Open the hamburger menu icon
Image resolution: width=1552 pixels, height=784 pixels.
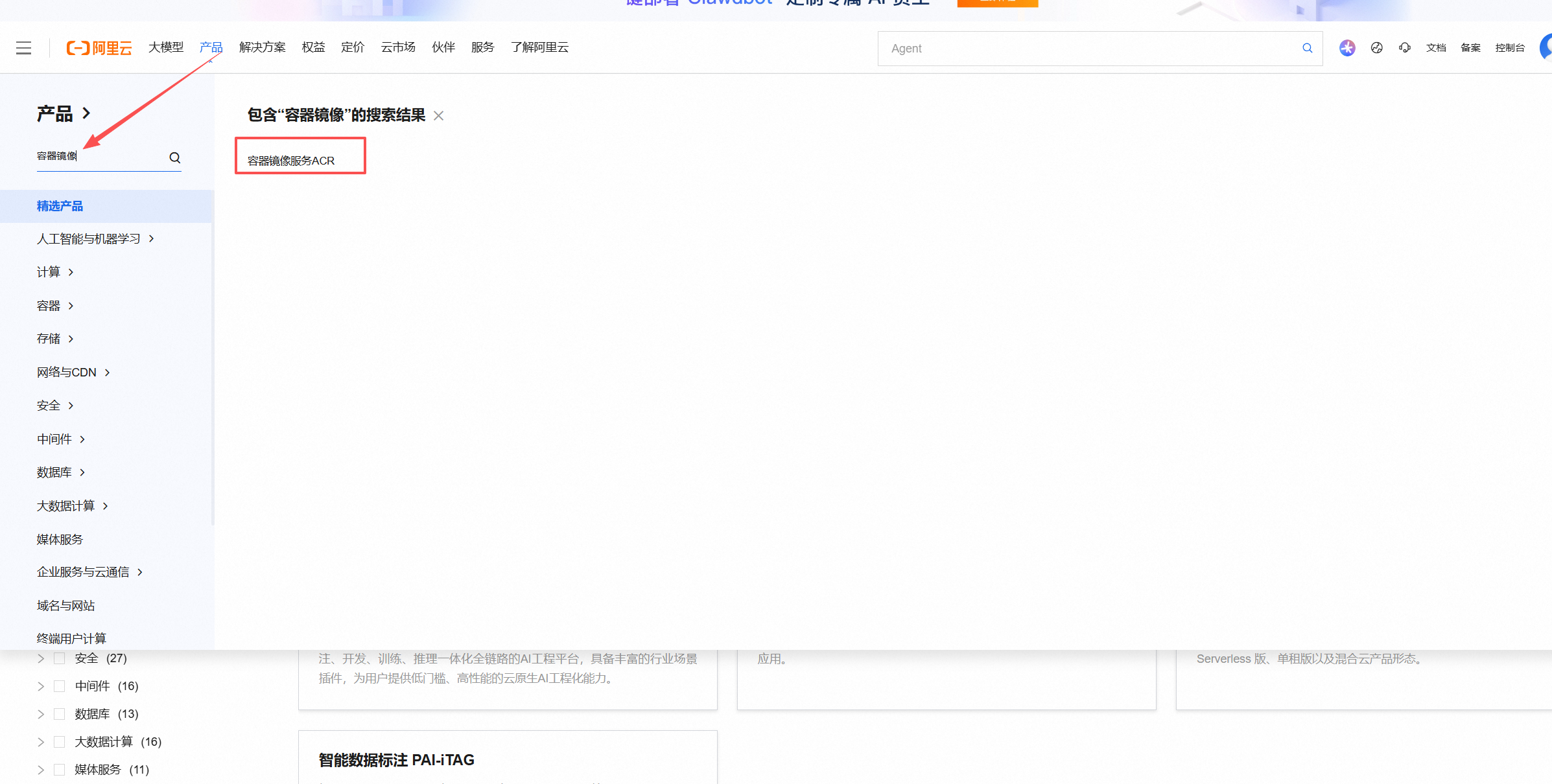pos(23,48)
